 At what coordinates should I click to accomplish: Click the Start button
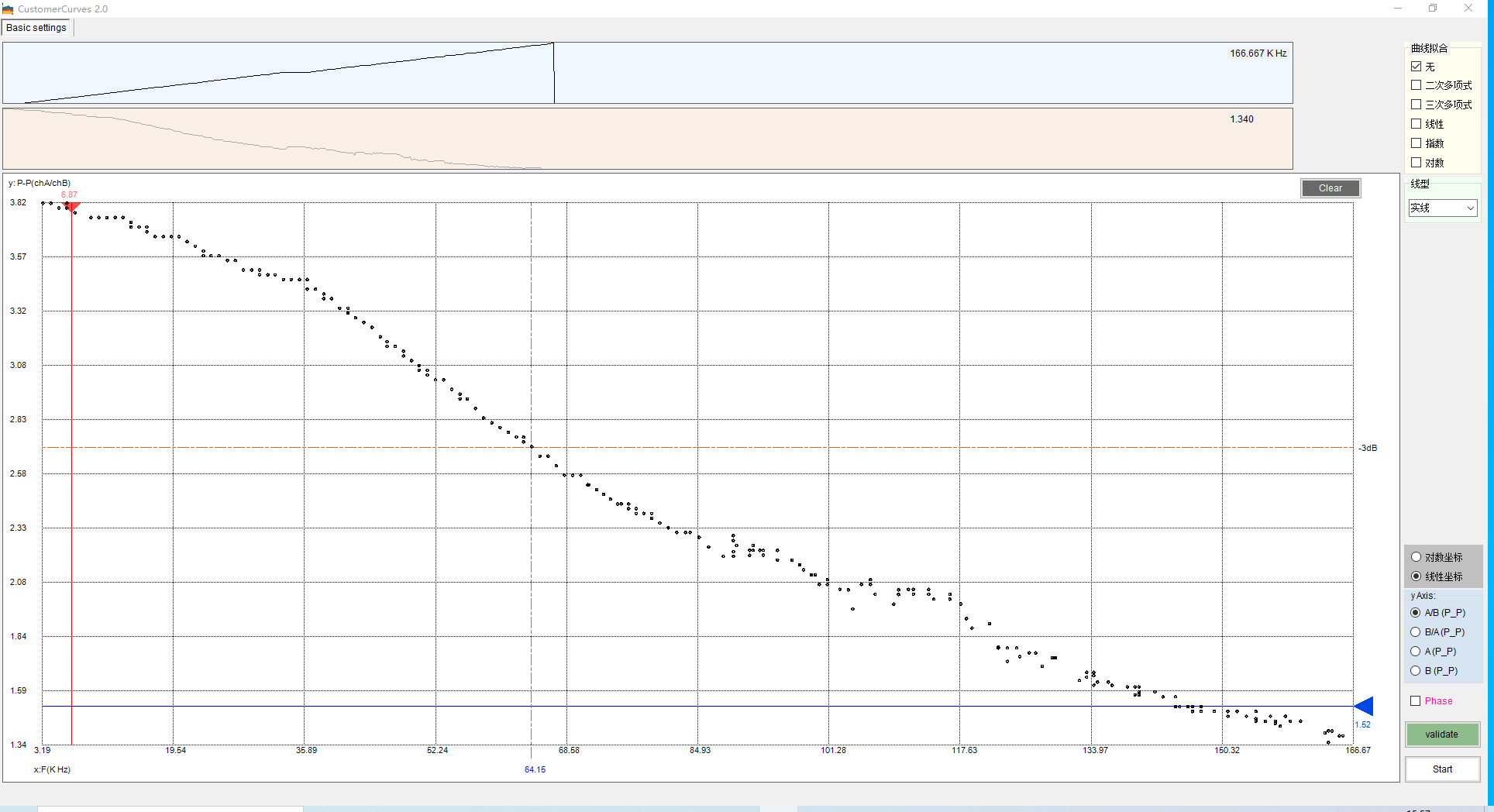tap(1442, 769)
